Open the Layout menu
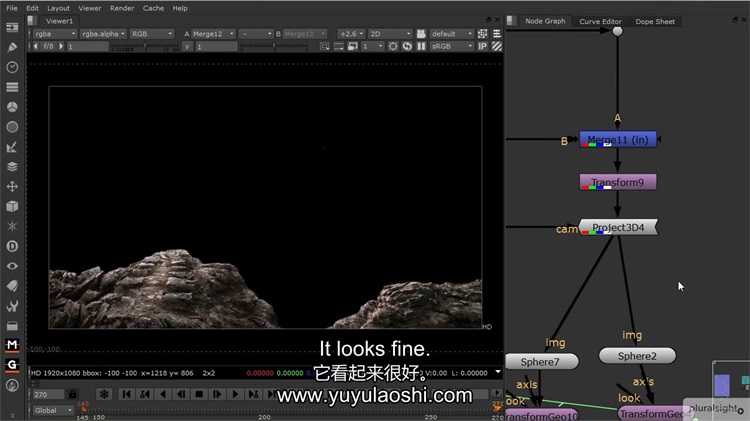The image size is (750, 421). click(58, 8)
